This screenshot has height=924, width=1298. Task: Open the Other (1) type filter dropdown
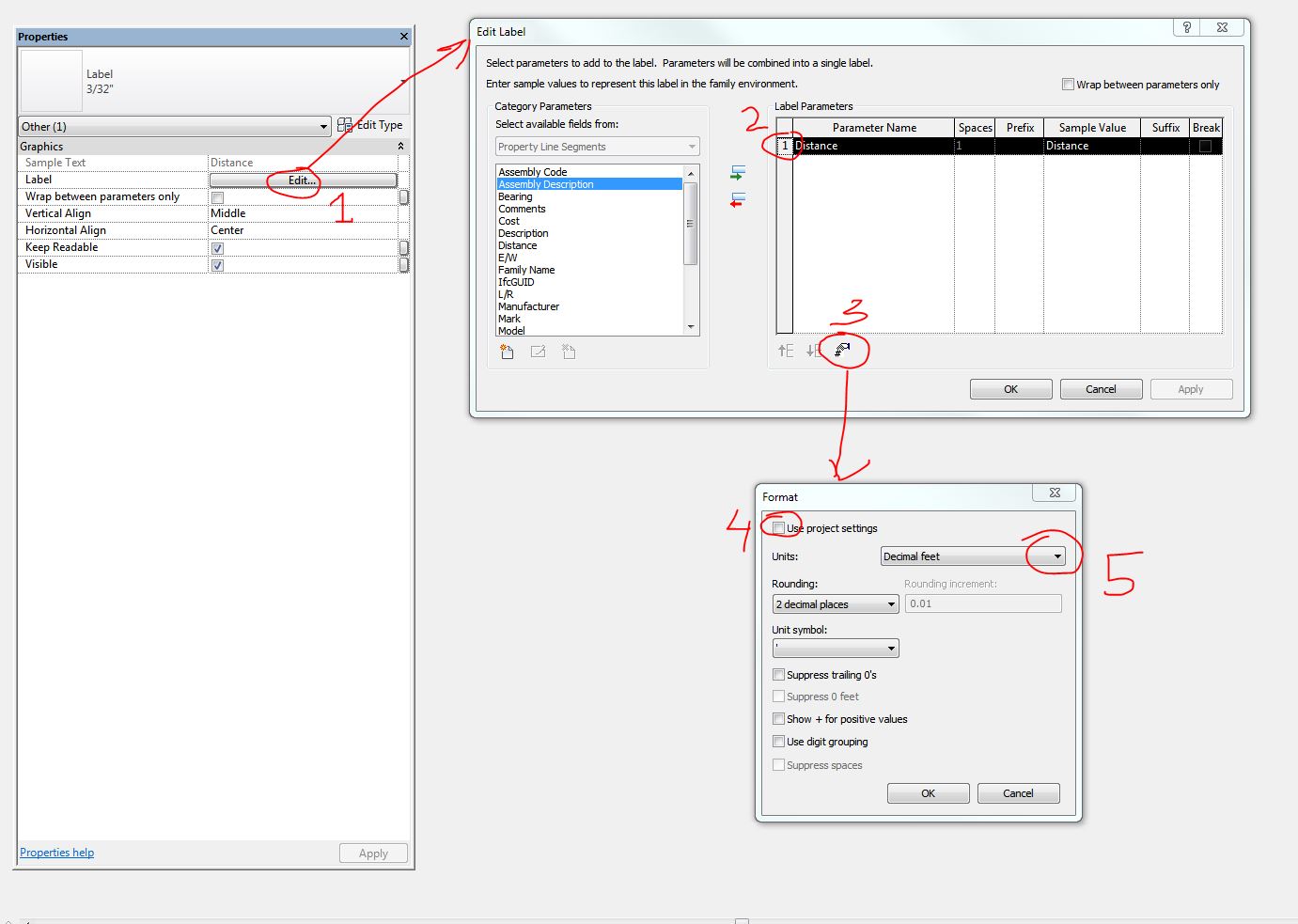click(175, 127)
